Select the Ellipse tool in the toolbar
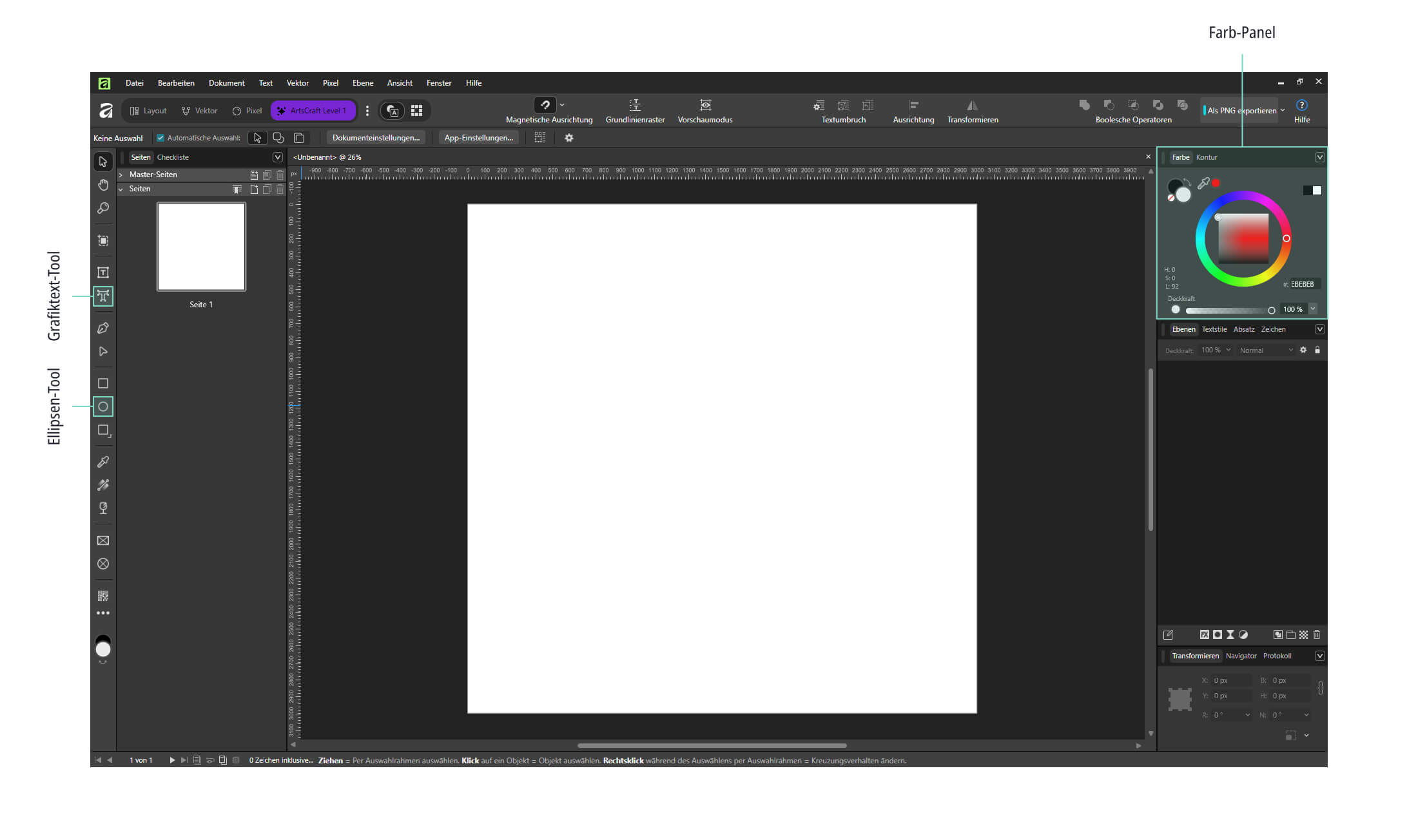1418x840 pixels. pyautogui.click(x=102, y=406)
